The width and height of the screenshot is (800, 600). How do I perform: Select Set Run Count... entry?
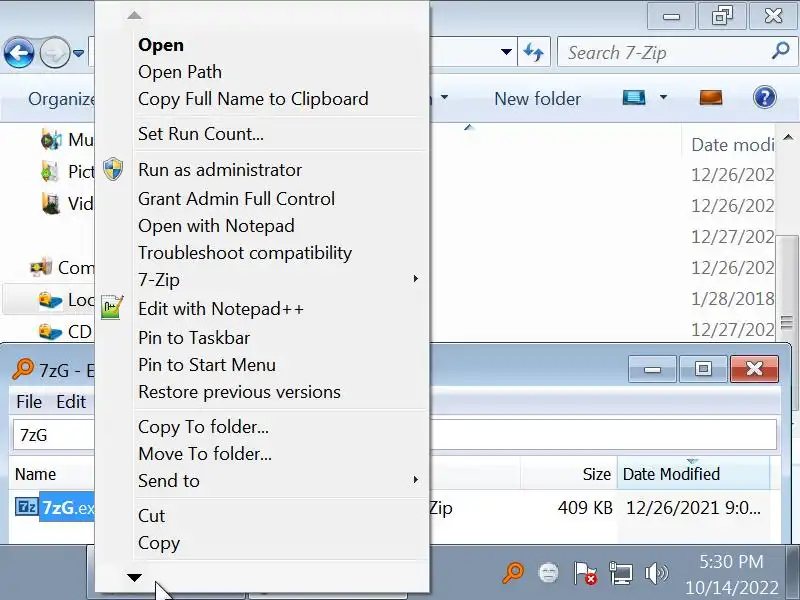point(201,134)
